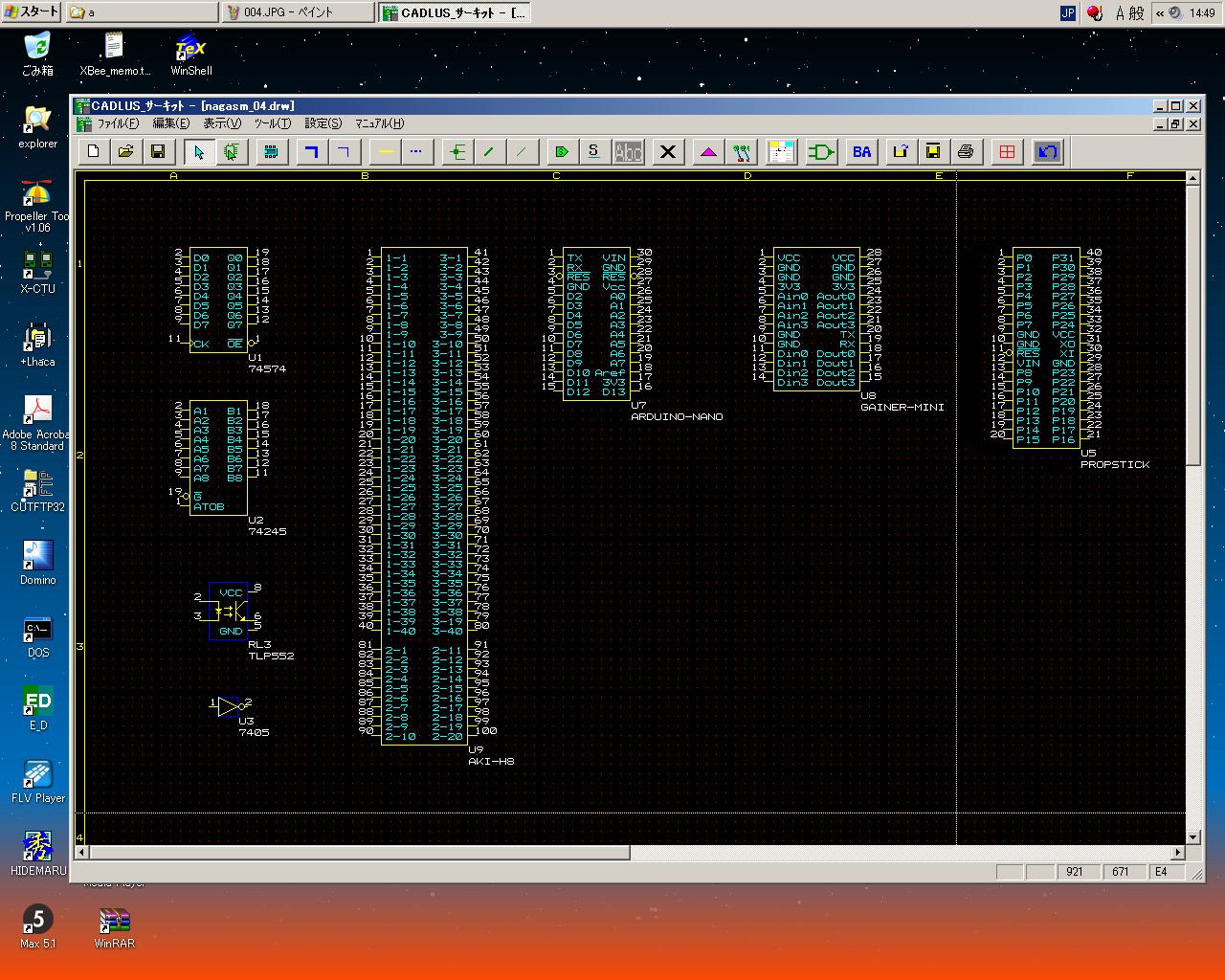The image size is (1225, 980).
Task: Switch to 004.JPG paint taskbar button
Action: [299, 12]
